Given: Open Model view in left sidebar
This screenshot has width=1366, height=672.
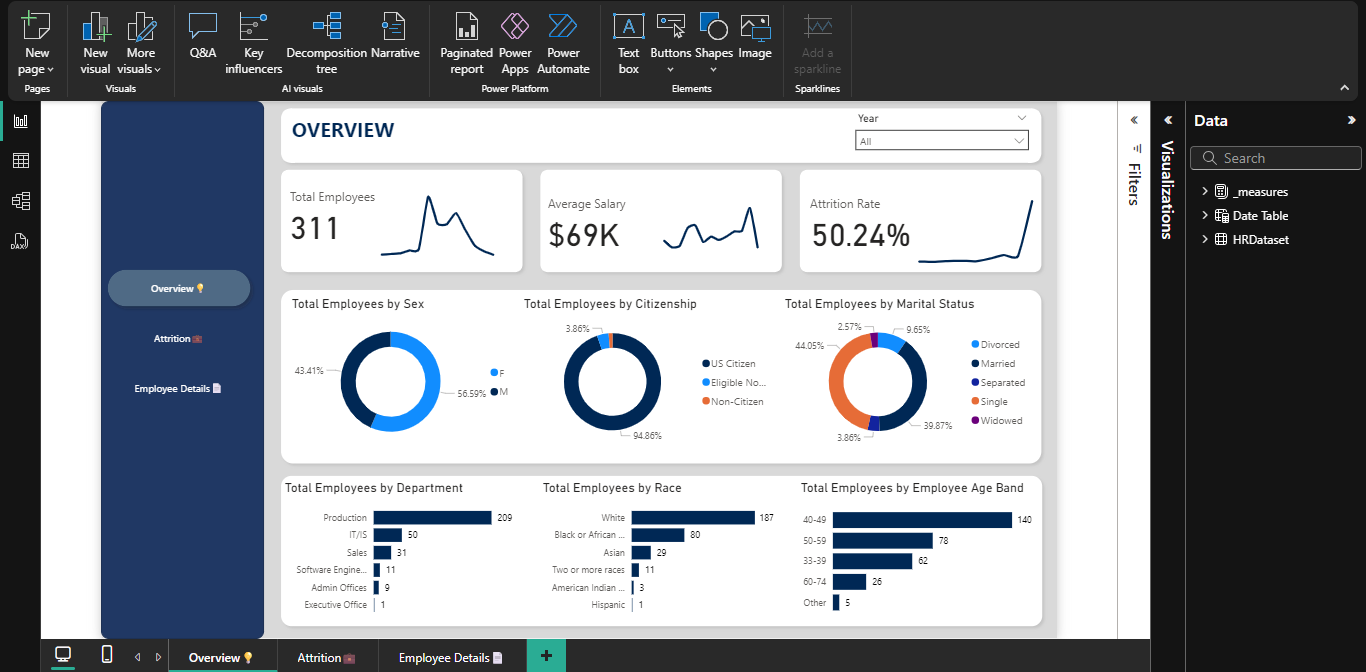Looking at the screenshot, I should (20, 201).
